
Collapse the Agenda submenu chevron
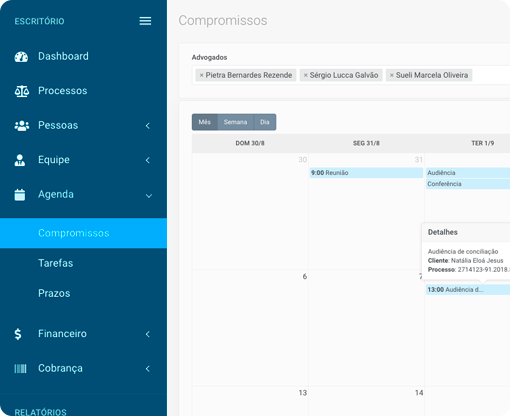149,196
